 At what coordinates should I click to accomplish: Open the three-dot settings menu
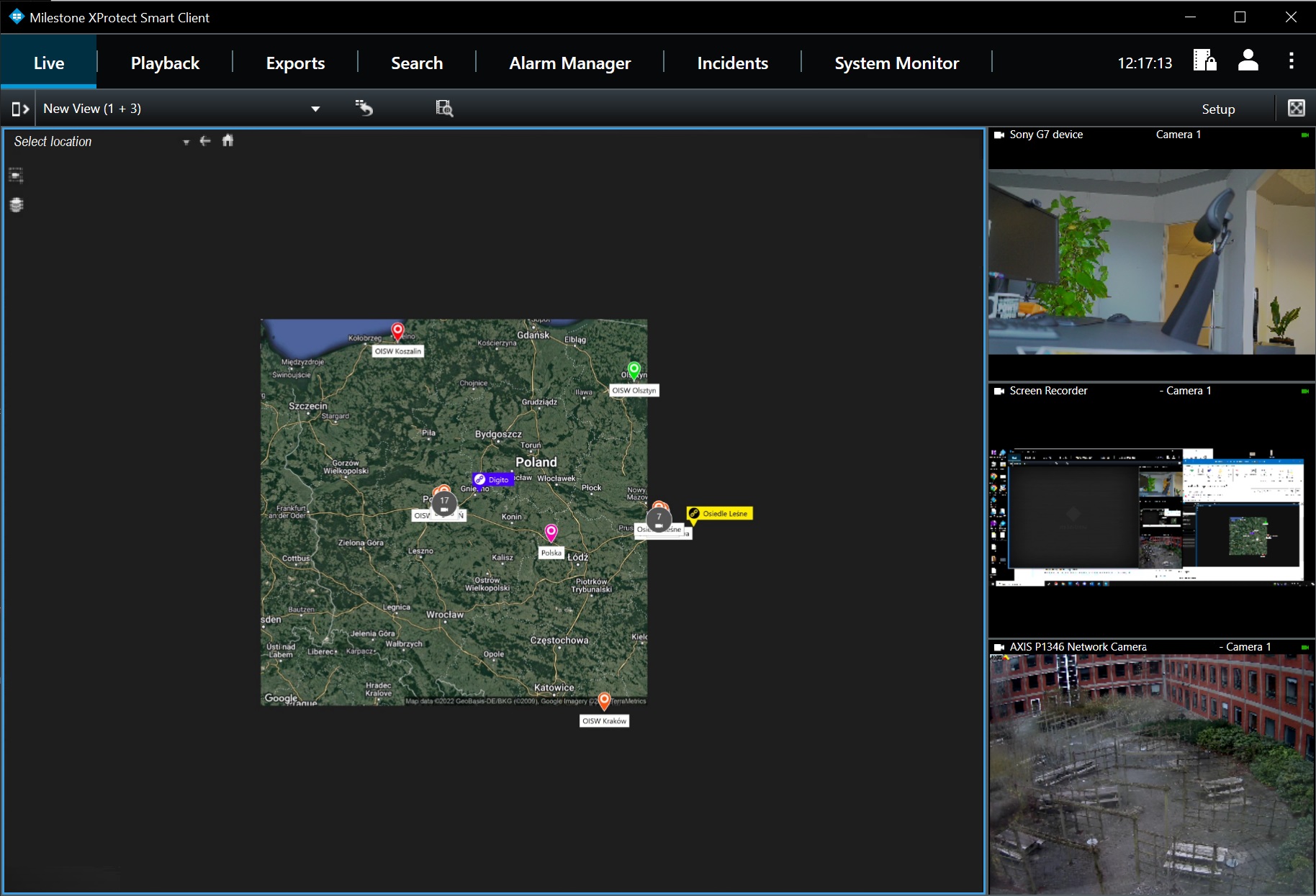(x=1292, y=60)
